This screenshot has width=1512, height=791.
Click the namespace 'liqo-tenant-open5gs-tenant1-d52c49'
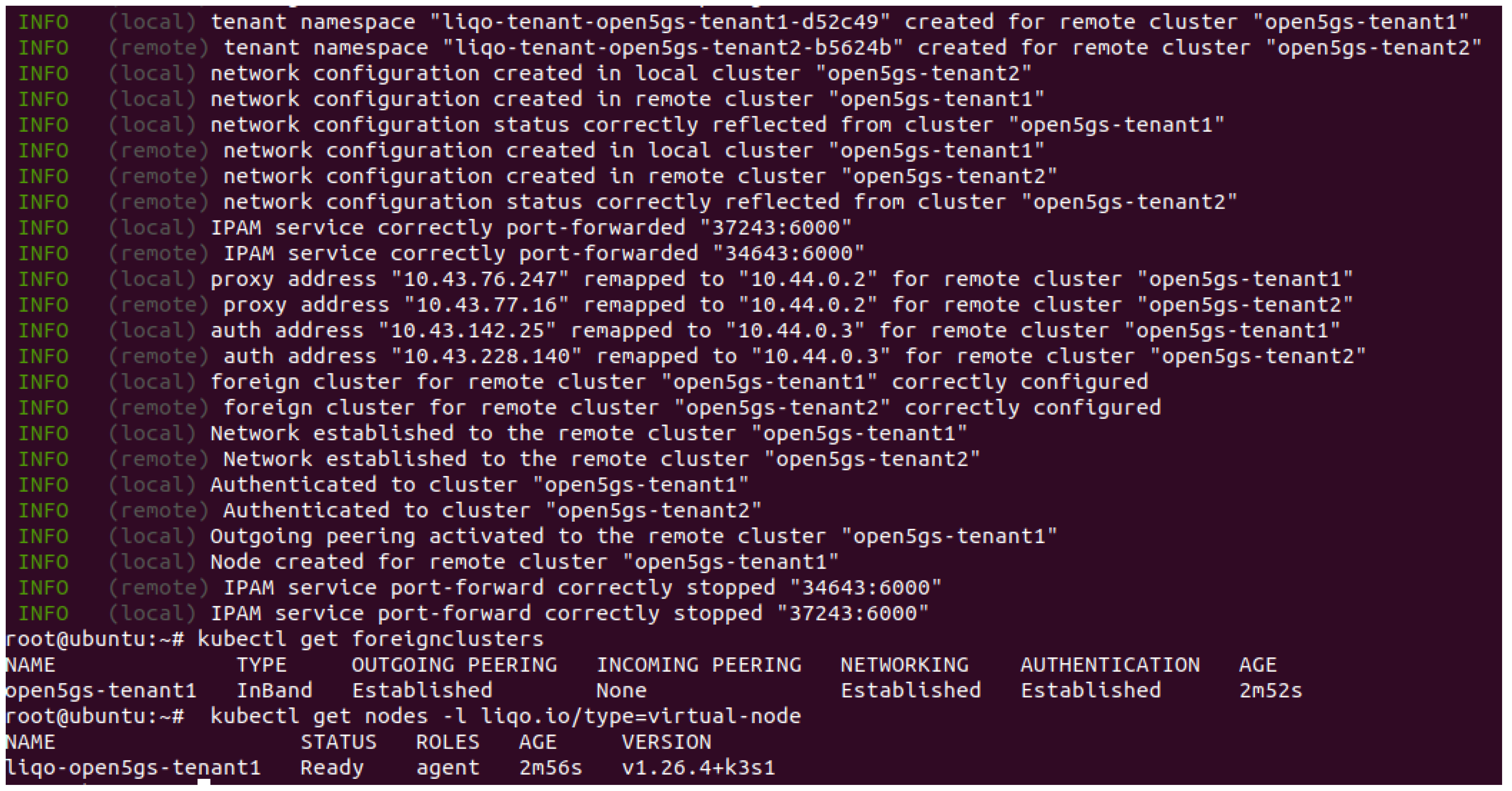coord(660,22)
